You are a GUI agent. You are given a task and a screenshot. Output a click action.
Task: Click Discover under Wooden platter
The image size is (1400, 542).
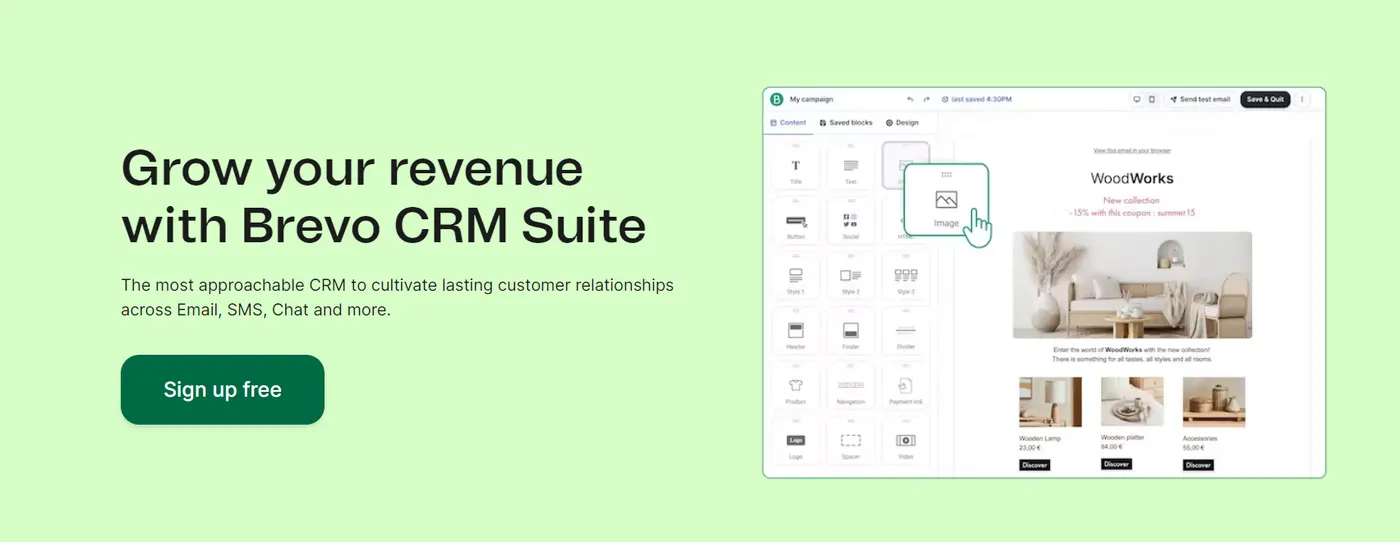1116,464
